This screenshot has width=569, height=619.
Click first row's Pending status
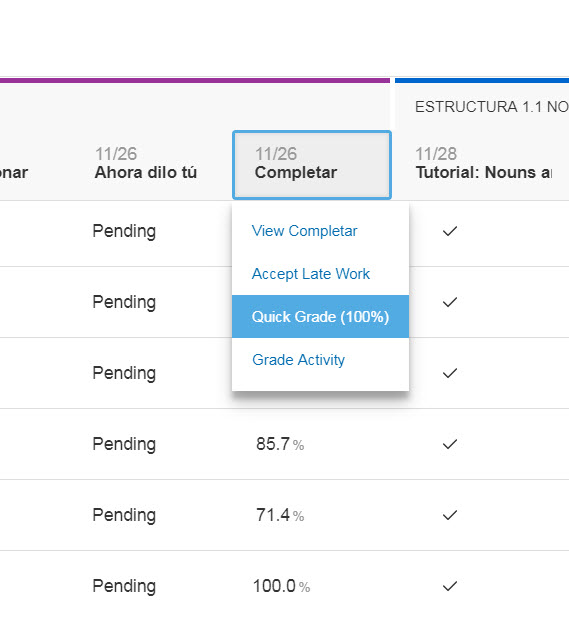click(124, 231)
